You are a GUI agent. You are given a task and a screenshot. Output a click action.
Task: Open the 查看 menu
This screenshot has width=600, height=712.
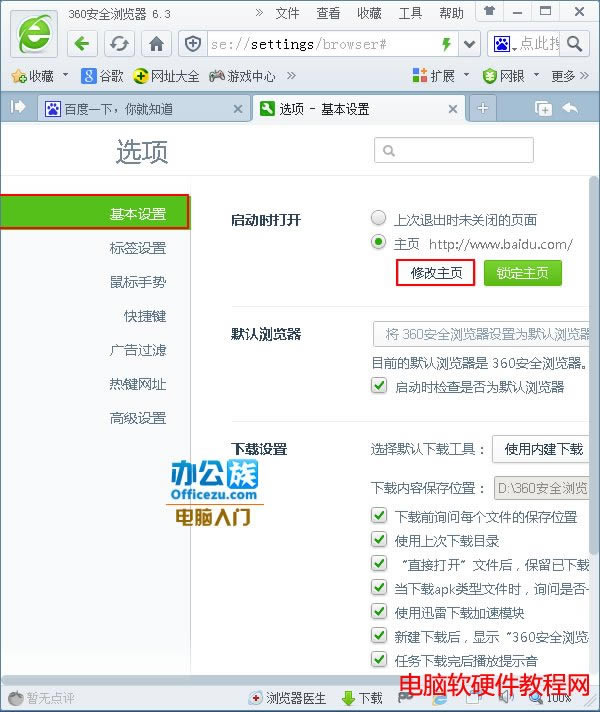coord(328,13)
